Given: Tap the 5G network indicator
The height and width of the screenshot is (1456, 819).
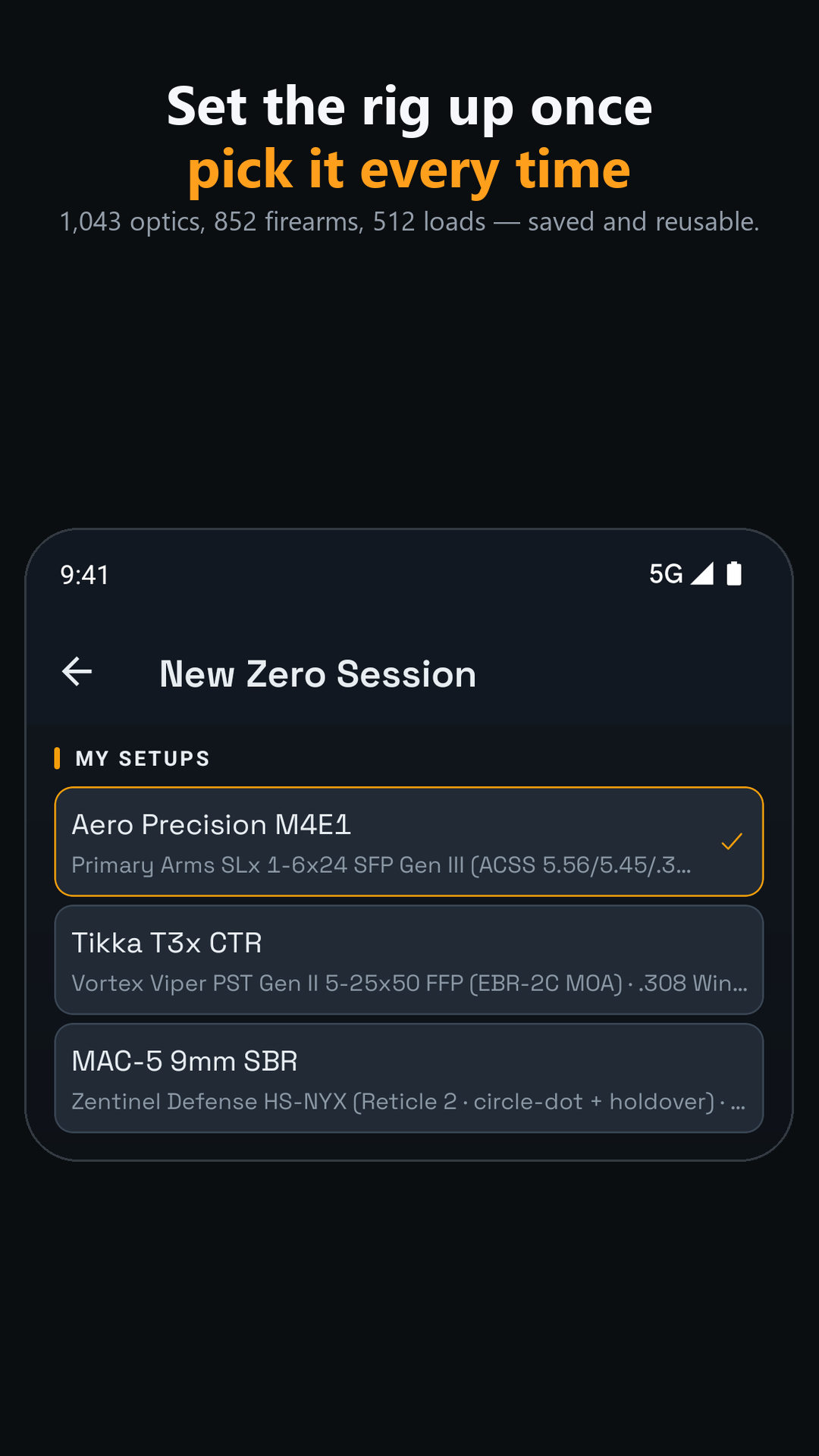Looking at the screenshot, I should tap(666, 574).
